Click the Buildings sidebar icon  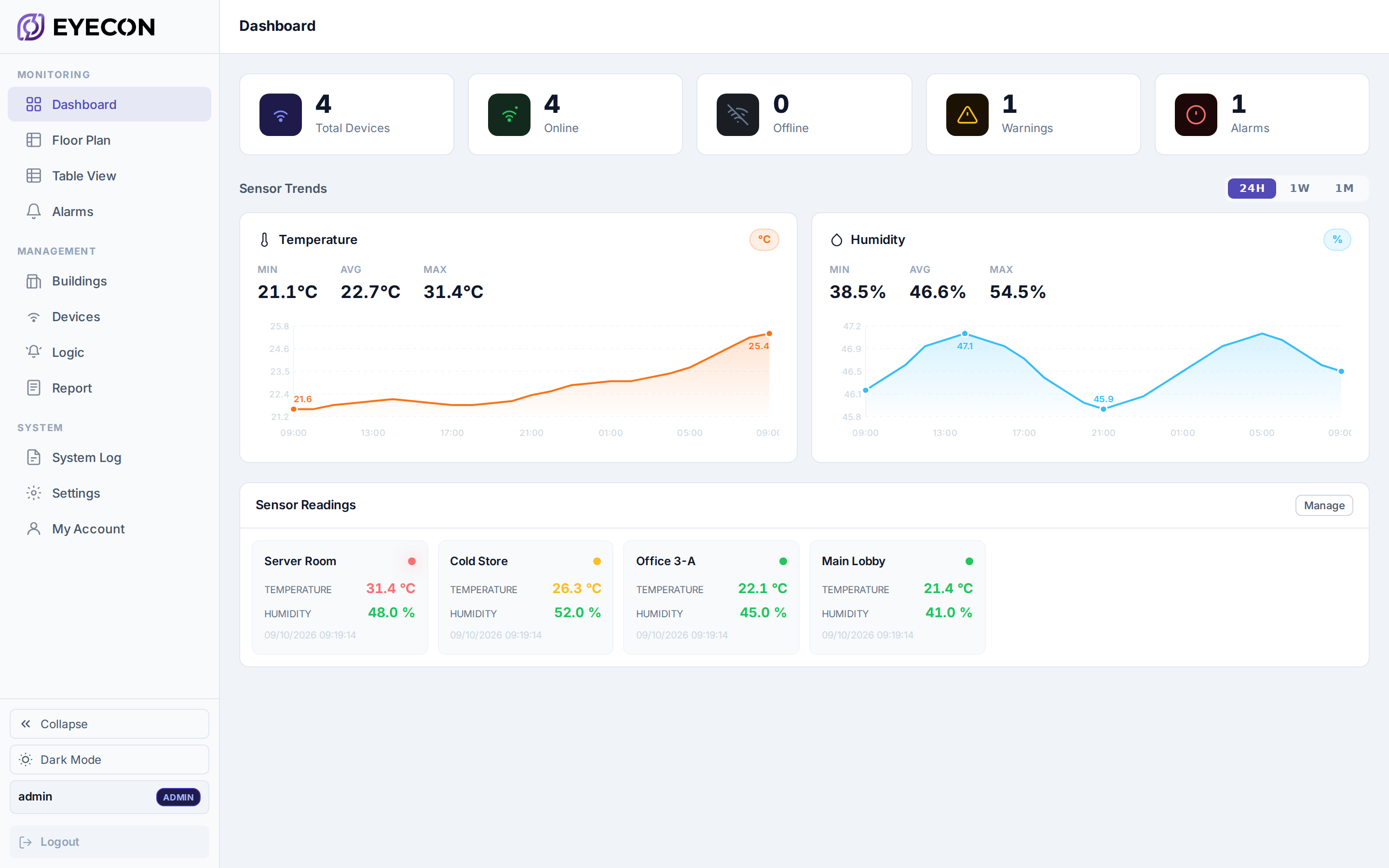coord(34,281)
